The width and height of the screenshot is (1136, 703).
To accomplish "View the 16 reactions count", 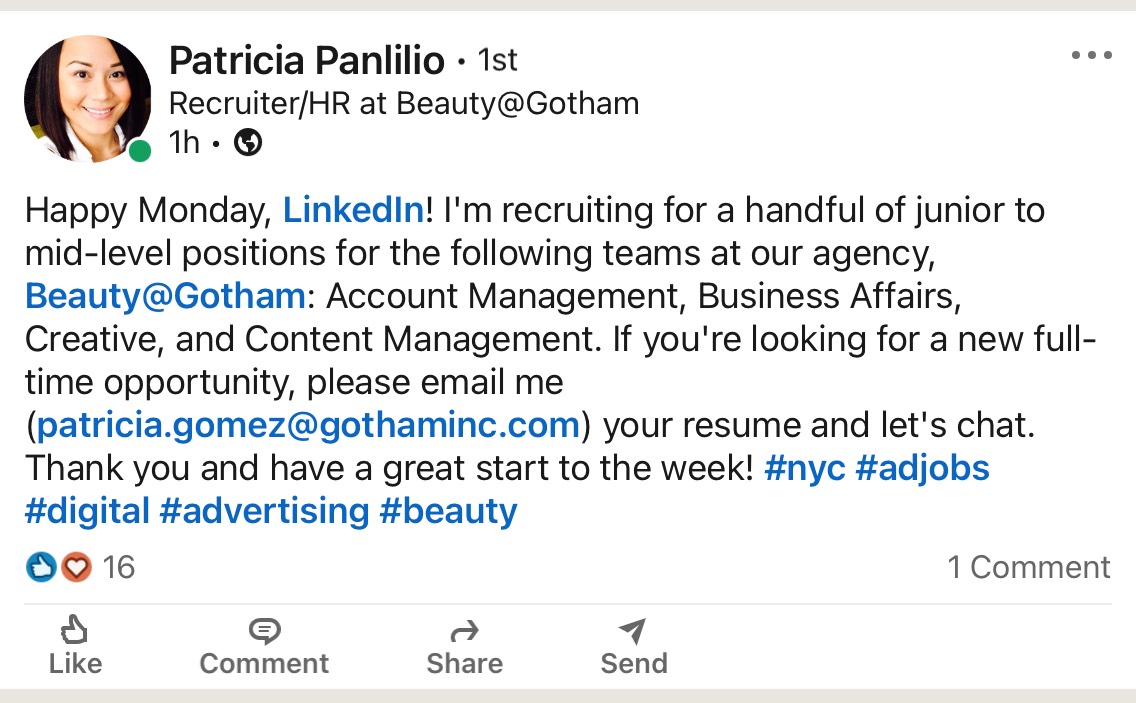I will 118,567.
